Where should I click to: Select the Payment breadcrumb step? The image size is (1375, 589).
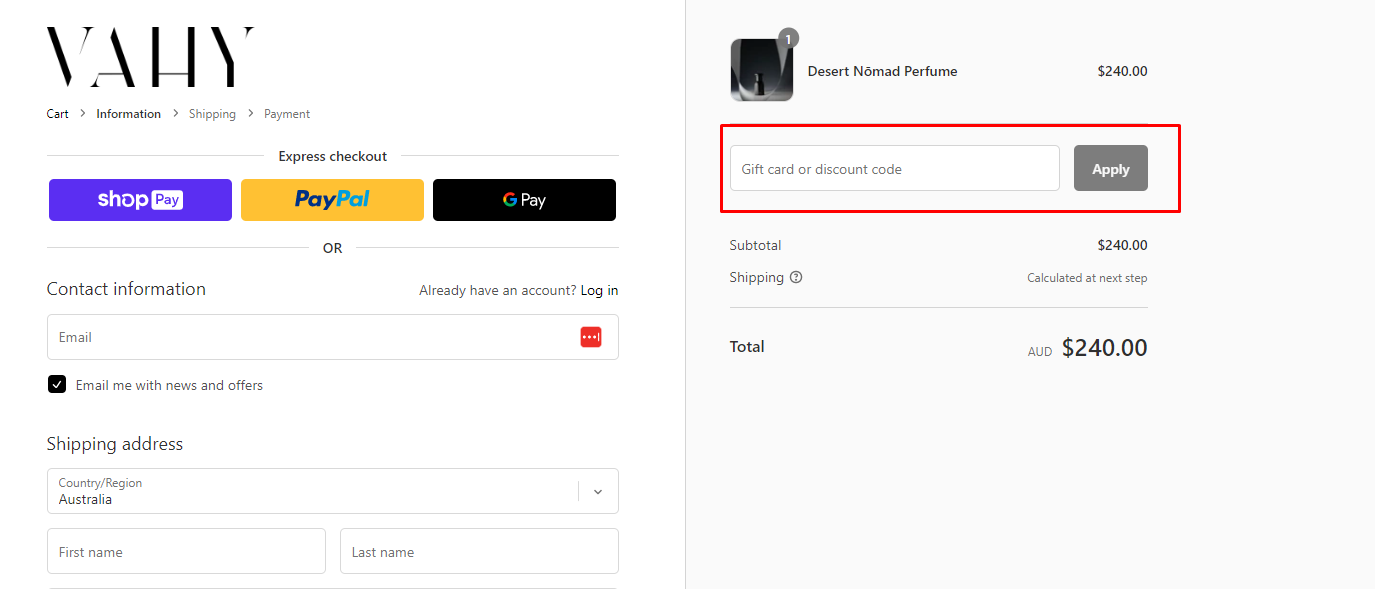coord(287,114)
